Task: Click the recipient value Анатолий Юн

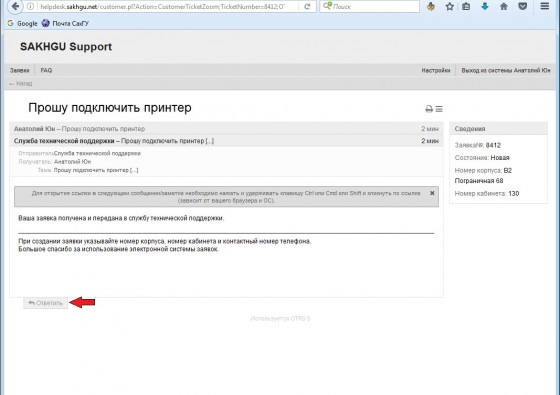Action: tap(72, 161)
